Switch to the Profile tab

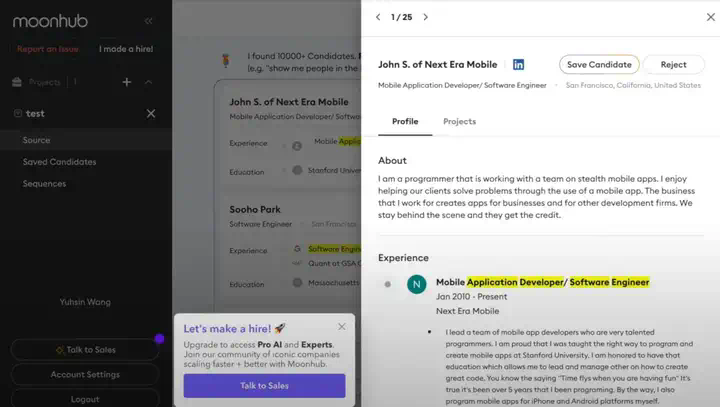coord(405,122)
